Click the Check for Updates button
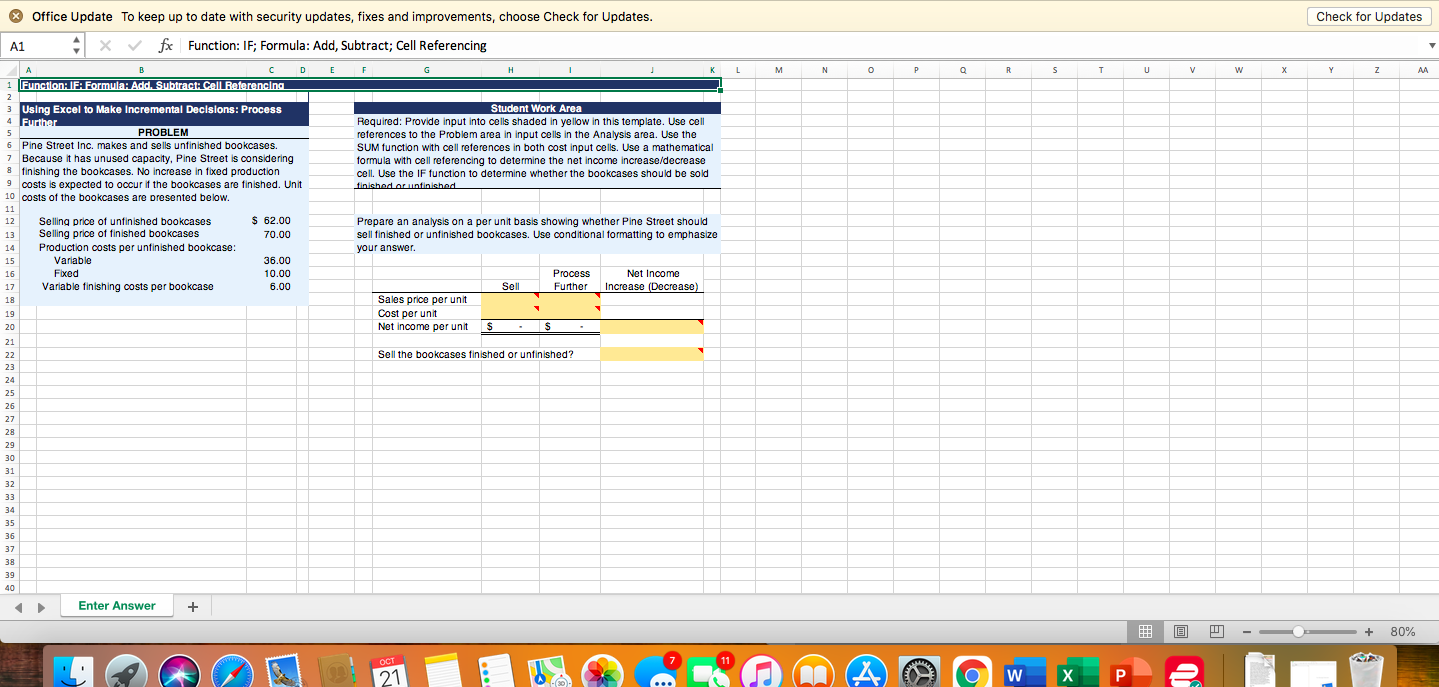This screenshot has width=1439, height=687. (x=1368, y=16)
